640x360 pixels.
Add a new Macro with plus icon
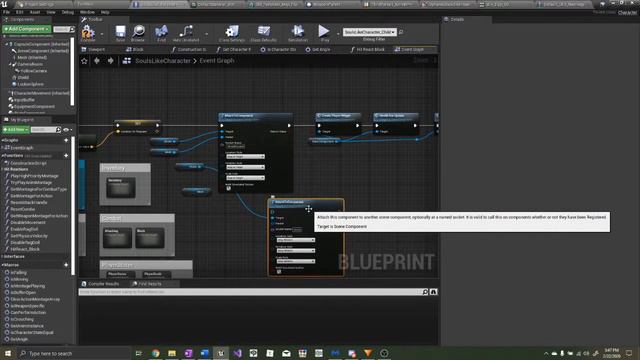pos(66,265)
